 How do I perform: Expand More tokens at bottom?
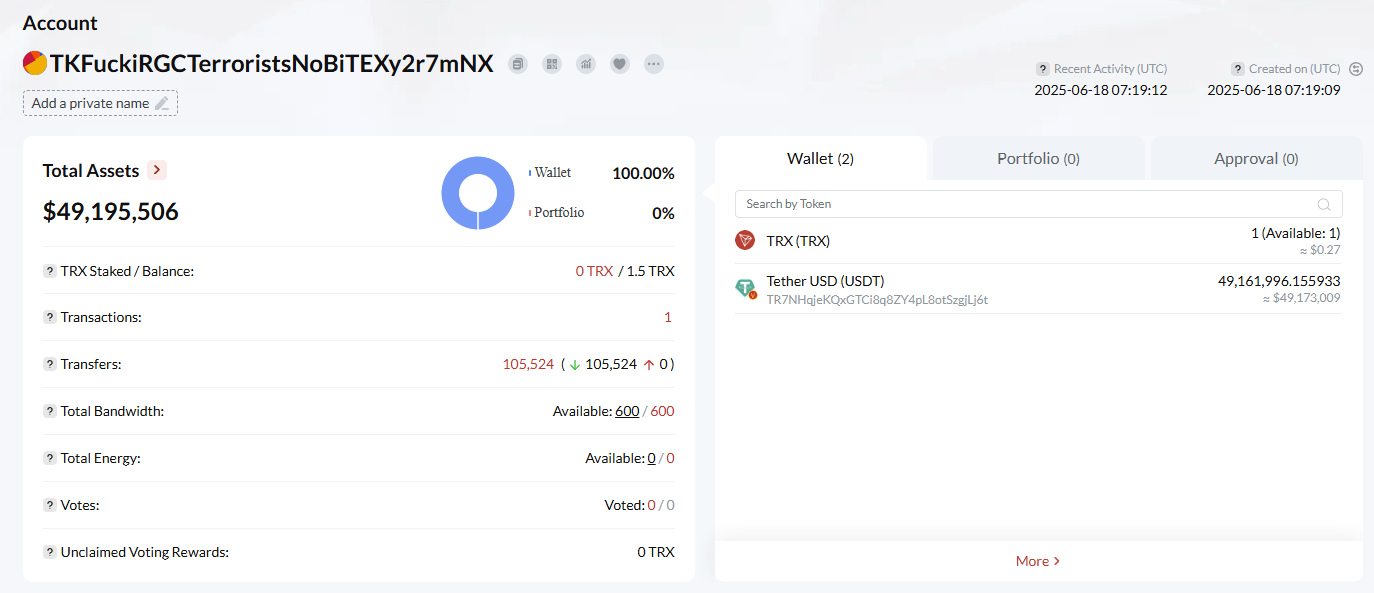pyautogui.click(x=1038, y=561)
